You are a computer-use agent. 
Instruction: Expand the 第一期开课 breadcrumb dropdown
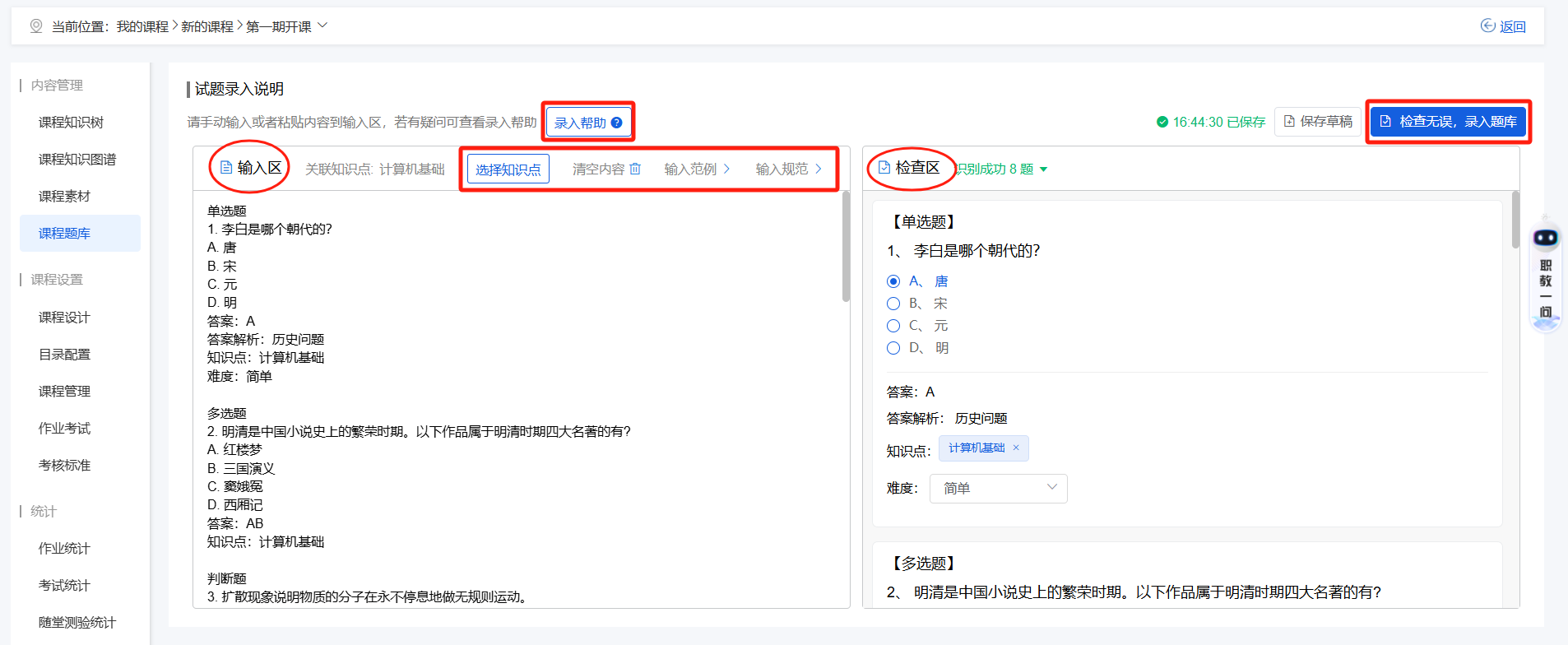pyautogui.click(x=322, y=26)
